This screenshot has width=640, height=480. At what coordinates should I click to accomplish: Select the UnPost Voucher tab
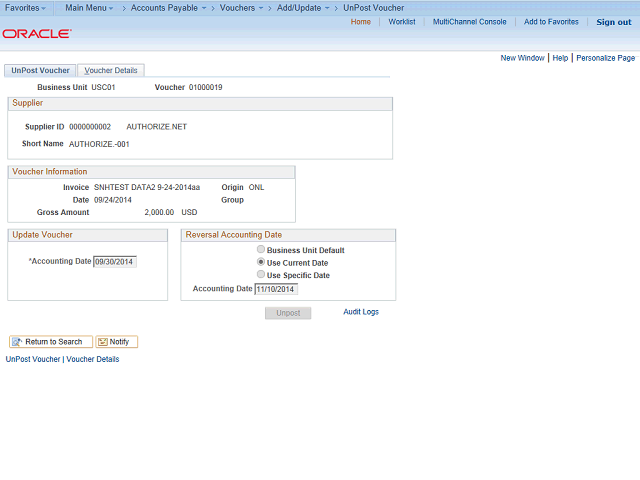[40, 70]
